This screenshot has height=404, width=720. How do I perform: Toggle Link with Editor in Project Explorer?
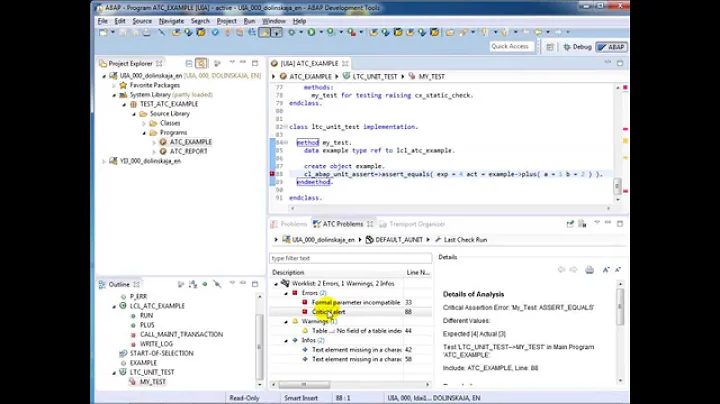[x=201, y=63]
